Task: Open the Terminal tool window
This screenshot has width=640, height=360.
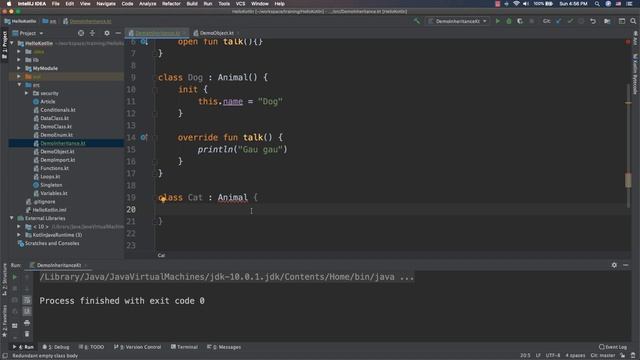Action: click(184, 347)
